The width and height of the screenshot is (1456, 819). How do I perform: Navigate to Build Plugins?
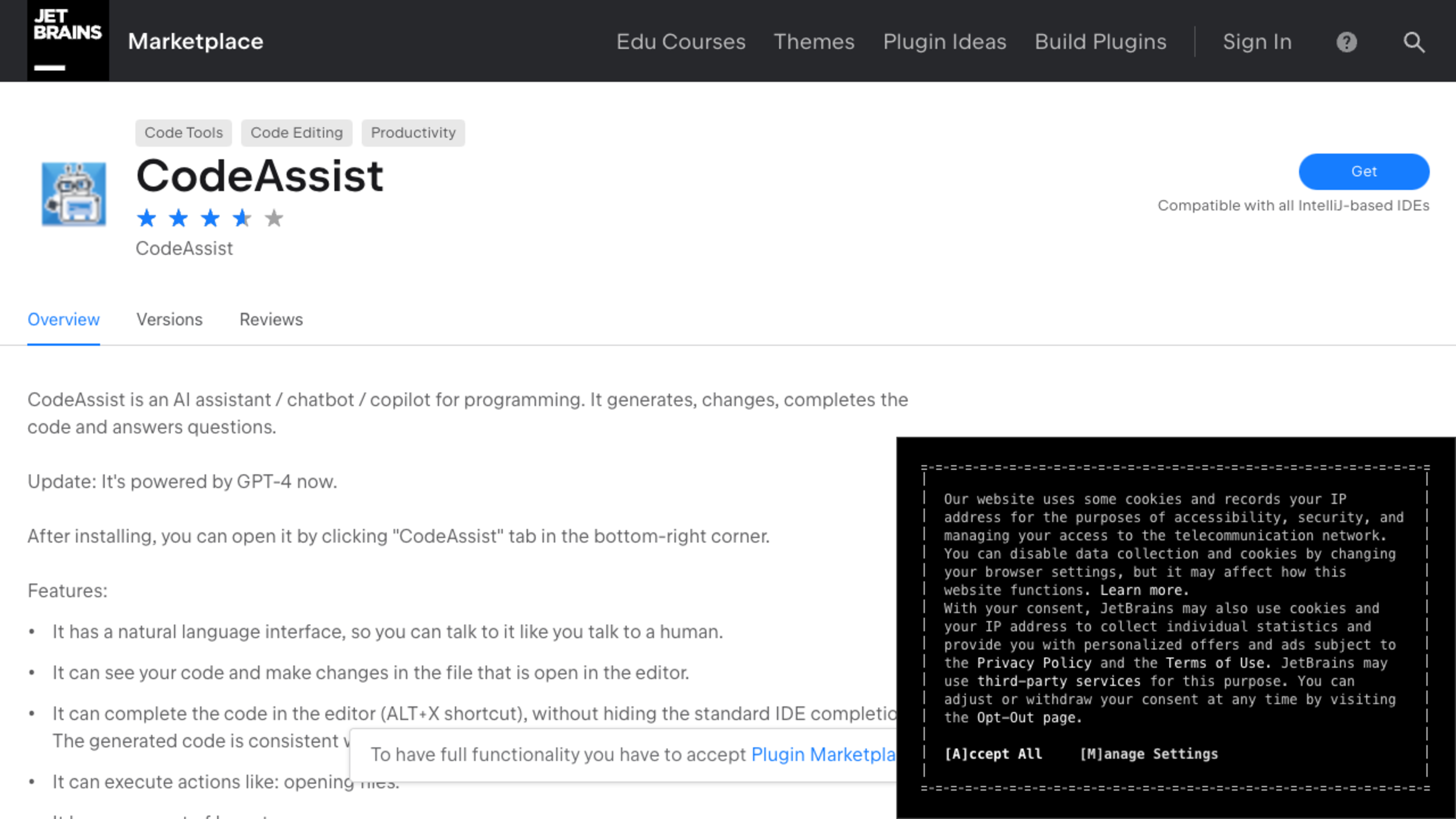(1100, 42)
